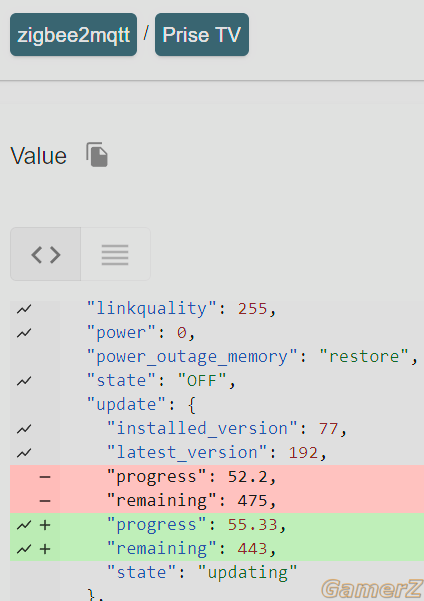Navigate to zigbee2mqtt topic breadcrumb

[x=74, y=35]
